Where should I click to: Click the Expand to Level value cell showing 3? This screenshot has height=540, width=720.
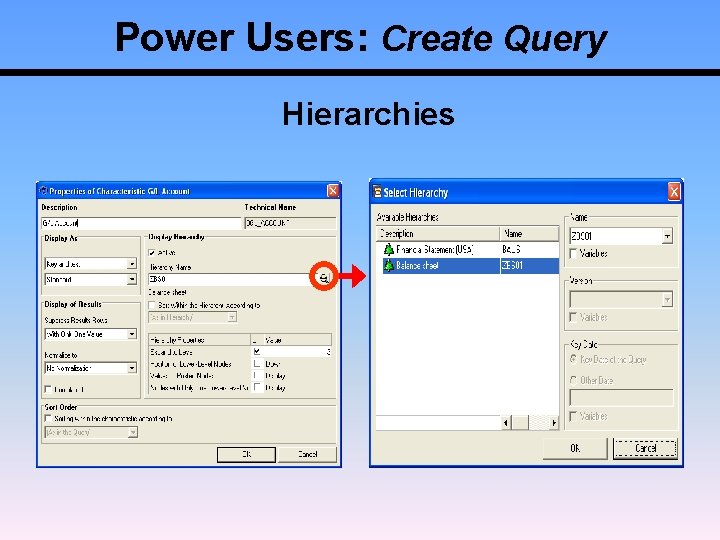click(297, 352)
